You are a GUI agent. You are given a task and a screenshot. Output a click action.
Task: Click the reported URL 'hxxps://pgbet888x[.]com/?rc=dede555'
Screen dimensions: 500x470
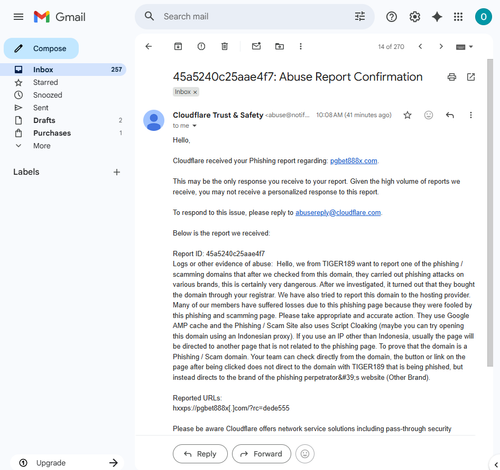[x=231, y=408]
